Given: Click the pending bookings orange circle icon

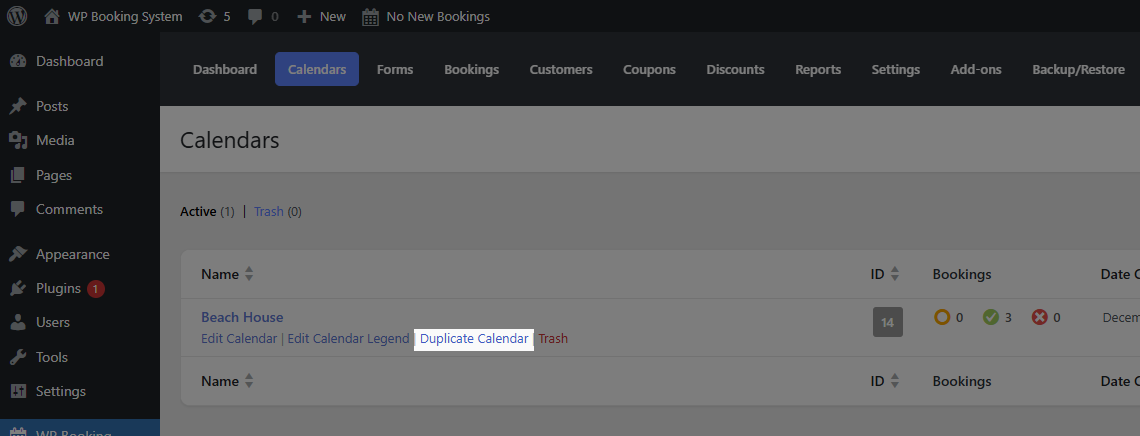Looking at the screenshot, I should click(x=942, y=317).
